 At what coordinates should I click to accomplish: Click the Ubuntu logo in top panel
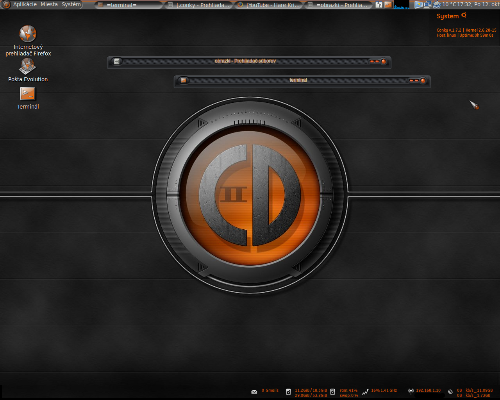pos(6,4)
